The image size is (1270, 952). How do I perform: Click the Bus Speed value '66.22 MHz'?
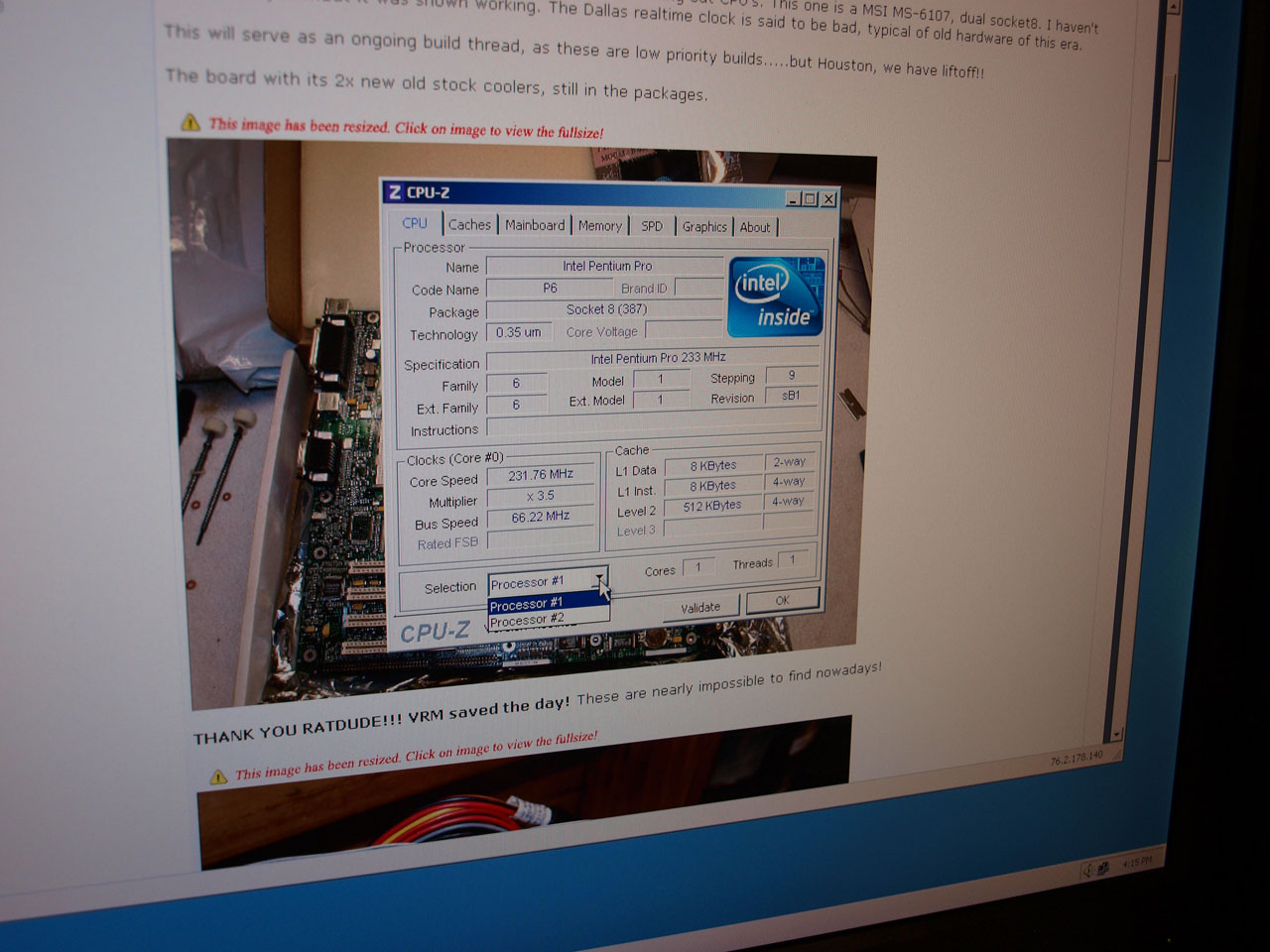coord(541,517)
